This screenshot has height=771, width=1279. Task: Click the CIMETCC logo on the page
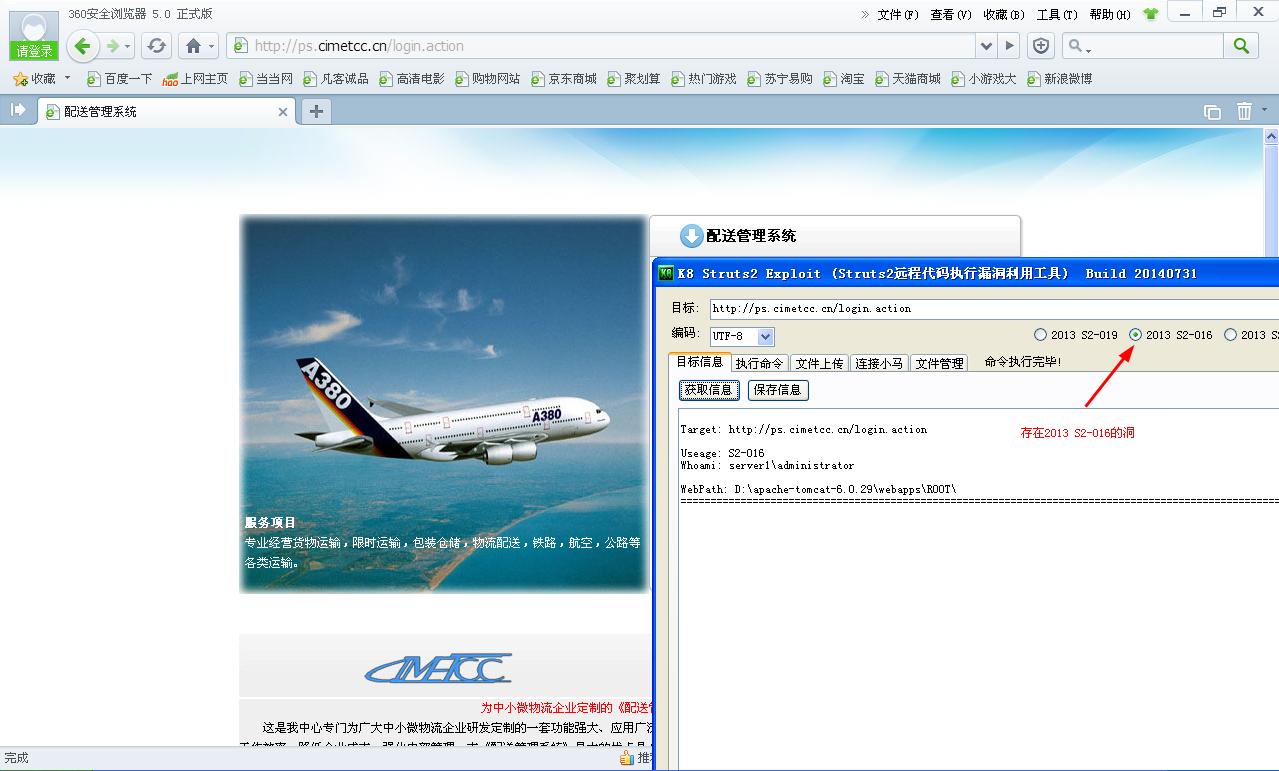coord(438,667)
